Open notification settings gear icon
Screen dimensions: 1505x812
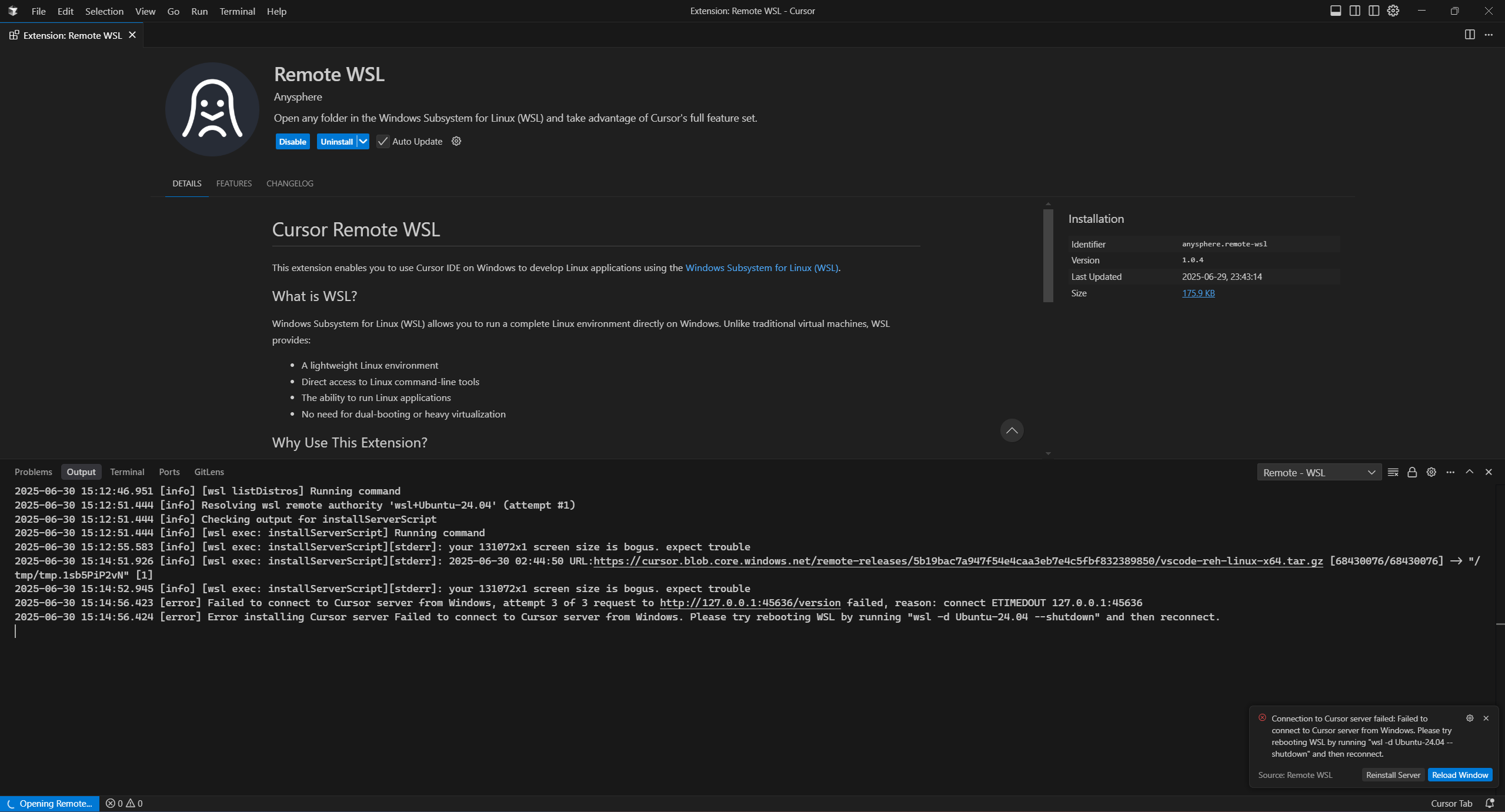pyautogui.click(x=1470, y=718)
